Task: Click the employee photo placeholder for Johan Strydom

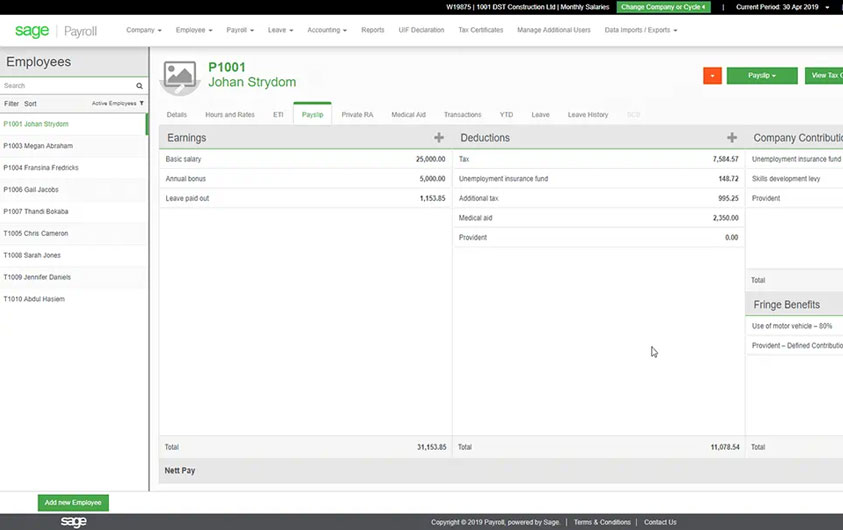Action: click(180, 75)
